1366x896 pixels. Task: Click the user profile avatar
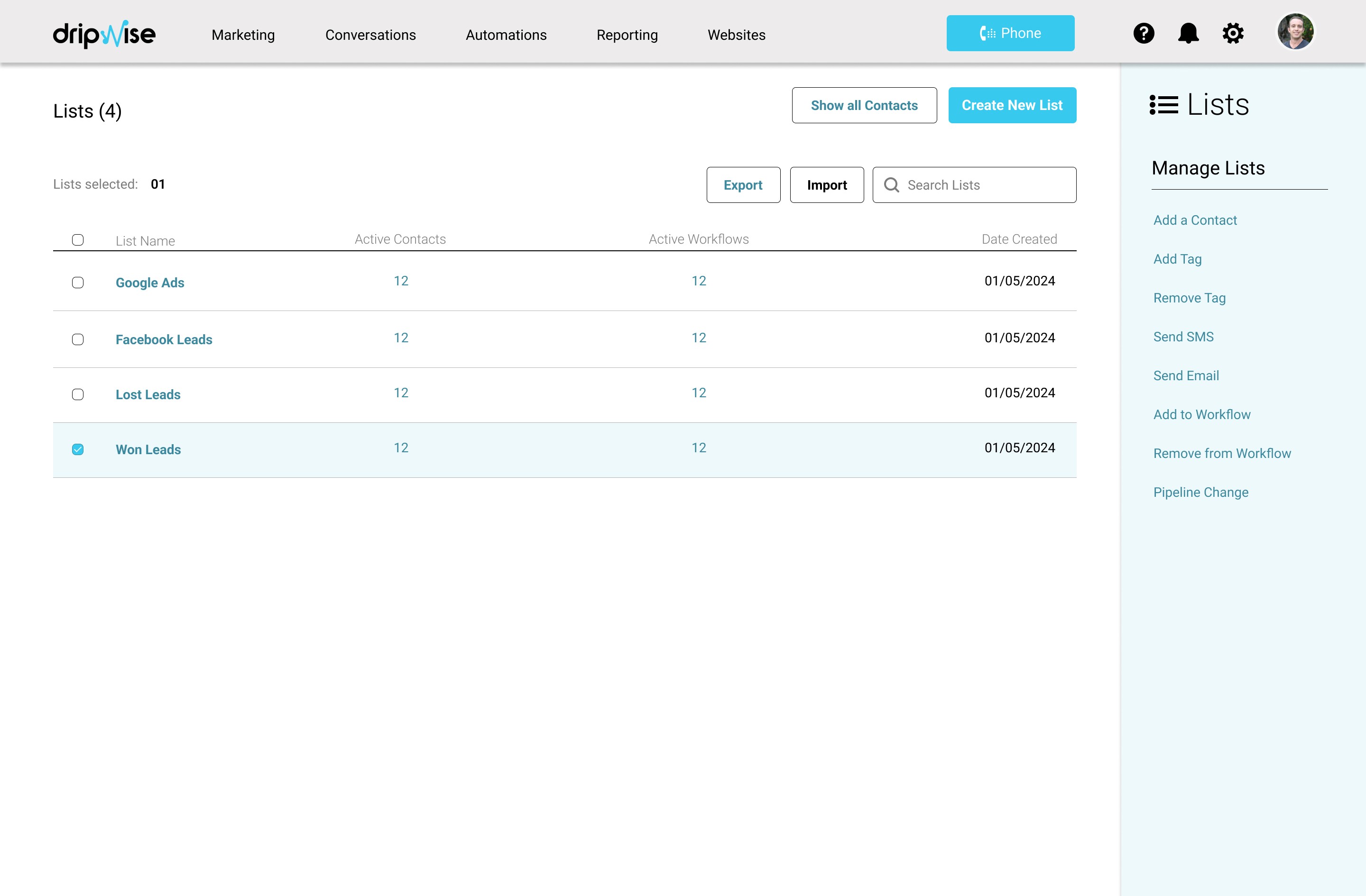pos(1295,32)
